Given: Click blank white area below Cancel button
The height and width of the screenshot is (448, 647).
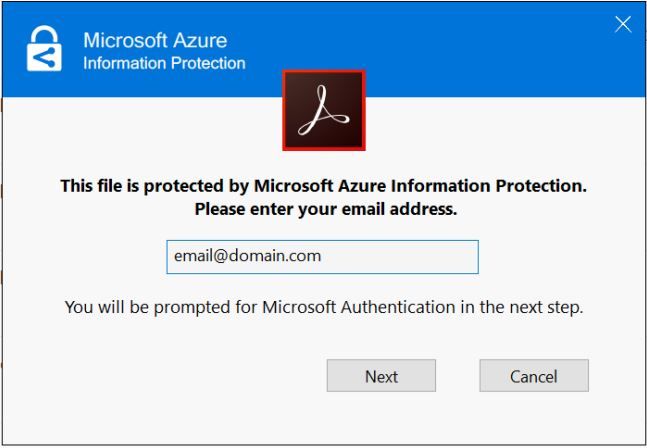Looking at the screenshot, I should (533, 418).
